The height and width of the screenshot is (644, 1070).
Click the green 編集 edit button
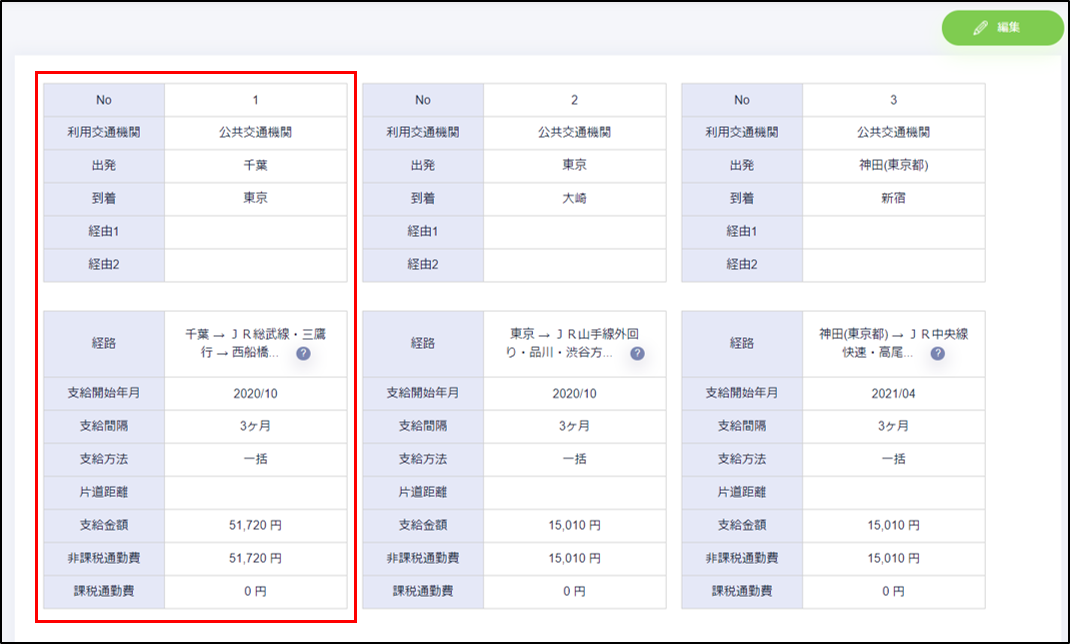pyautogui.click(x=1002, y=28)
